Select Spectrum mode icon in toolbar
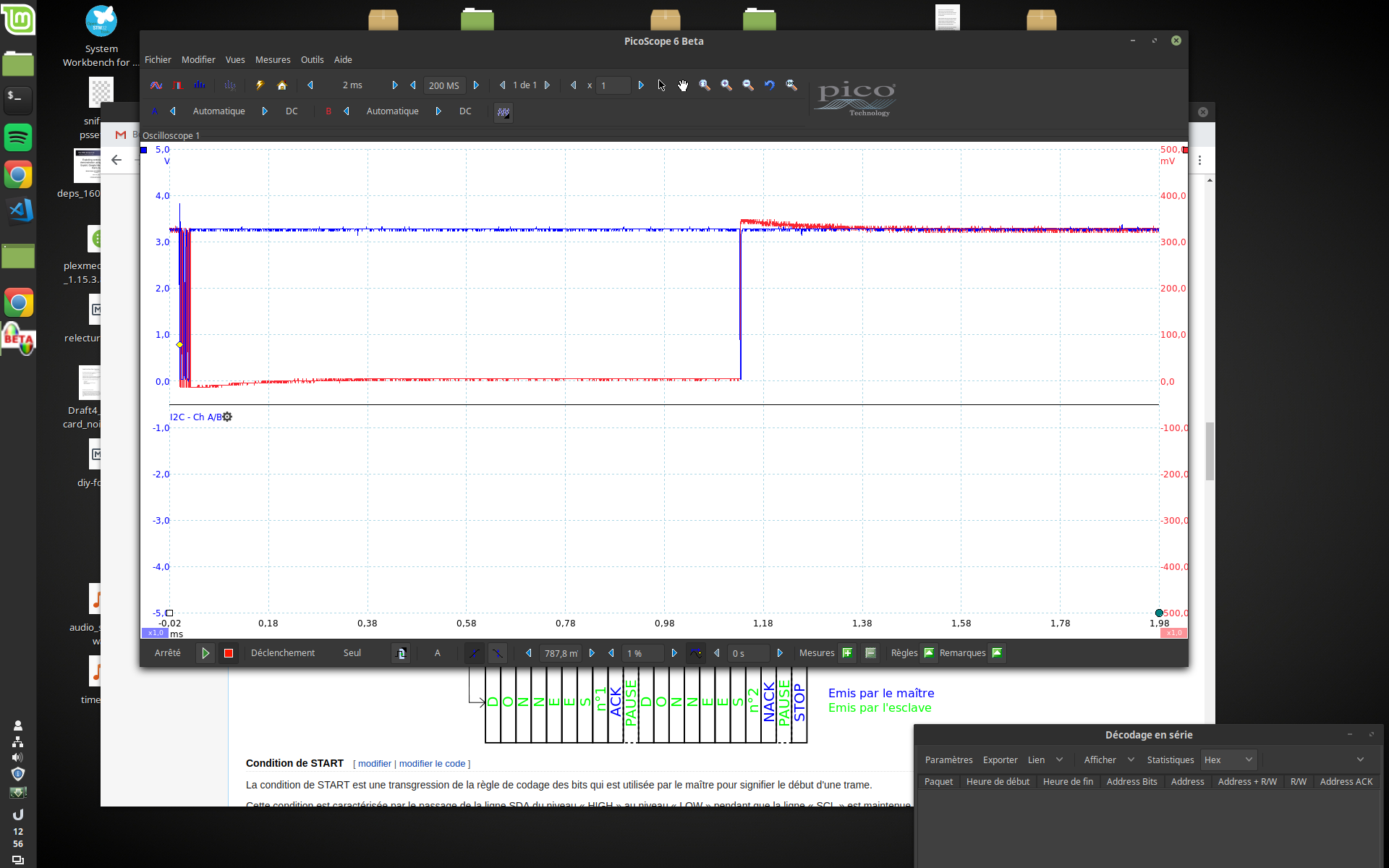 (x=200, y=85)
